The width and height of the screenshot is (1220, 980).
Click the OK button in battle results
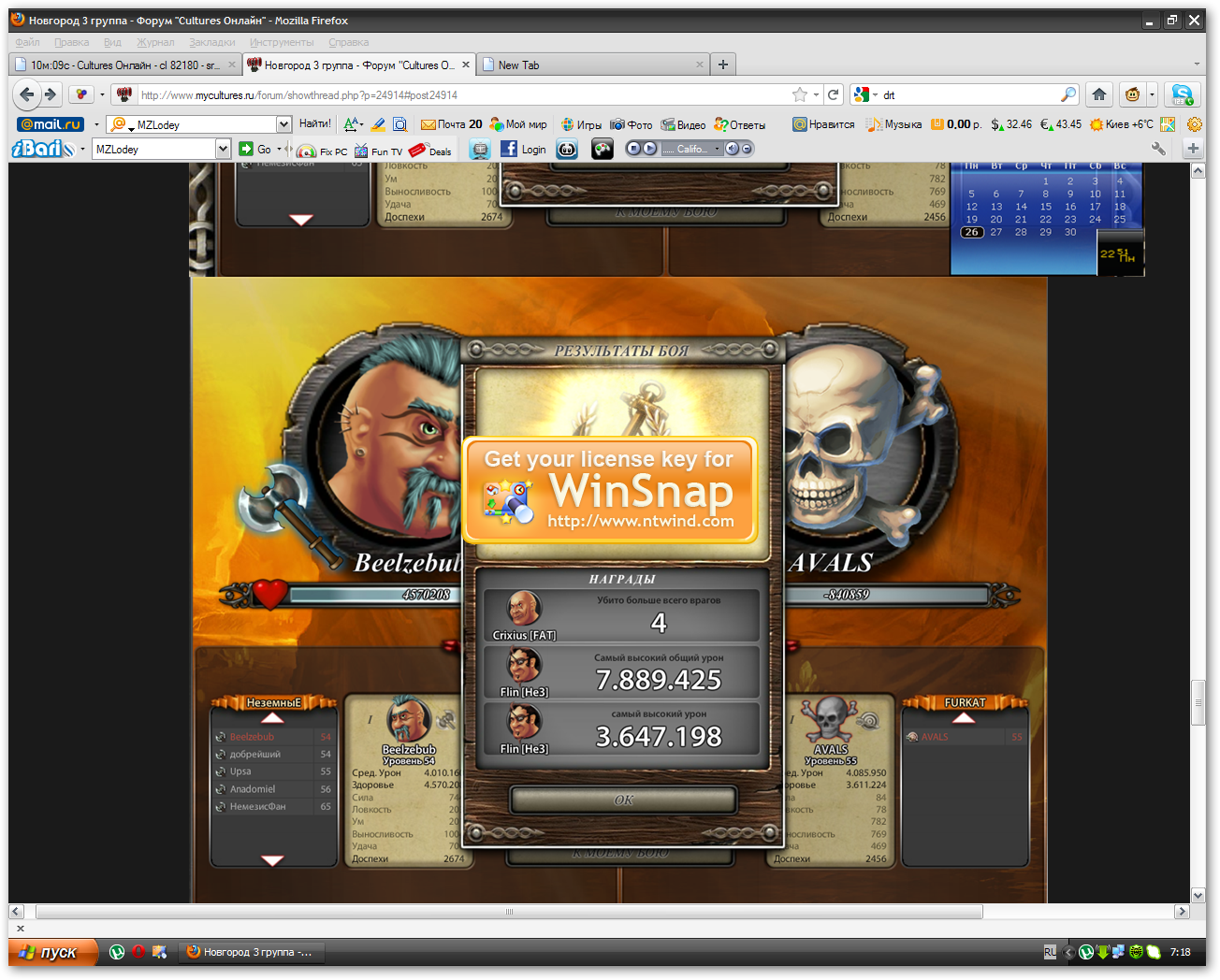pos(624,800)
